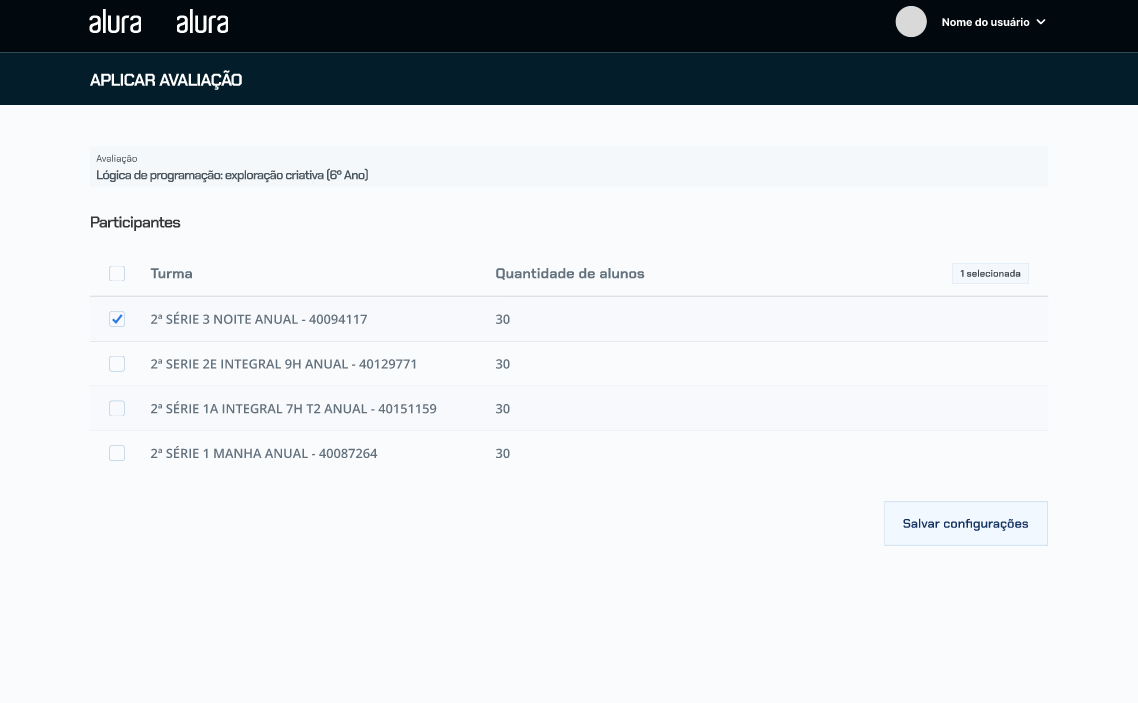Click the 1 selecionada badge
The width and height of the screenshot is (1138, 703).
tap(989, 273)
